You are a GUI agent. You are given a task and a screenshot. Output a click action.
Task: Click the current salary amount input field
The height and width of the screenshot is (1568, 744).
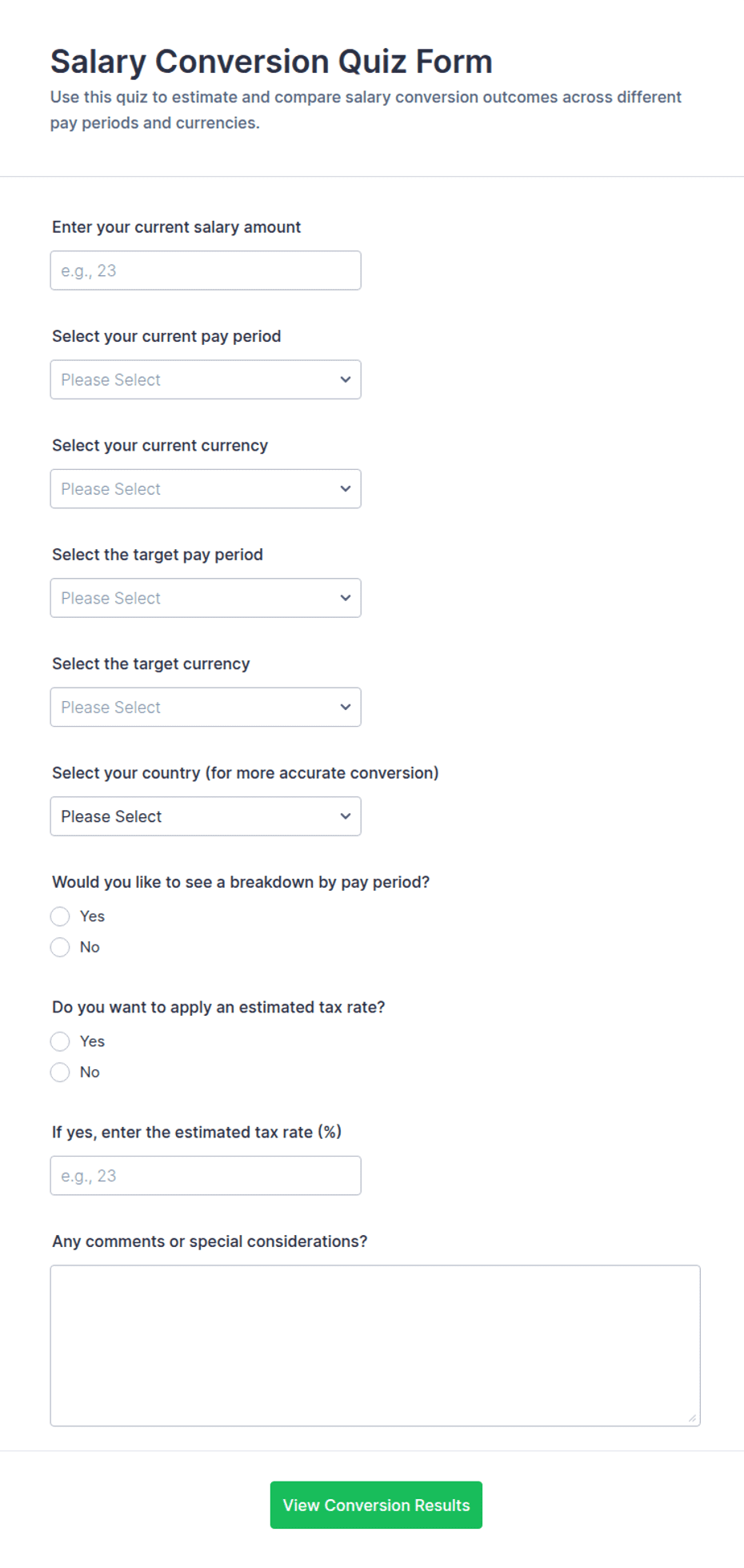206,271
